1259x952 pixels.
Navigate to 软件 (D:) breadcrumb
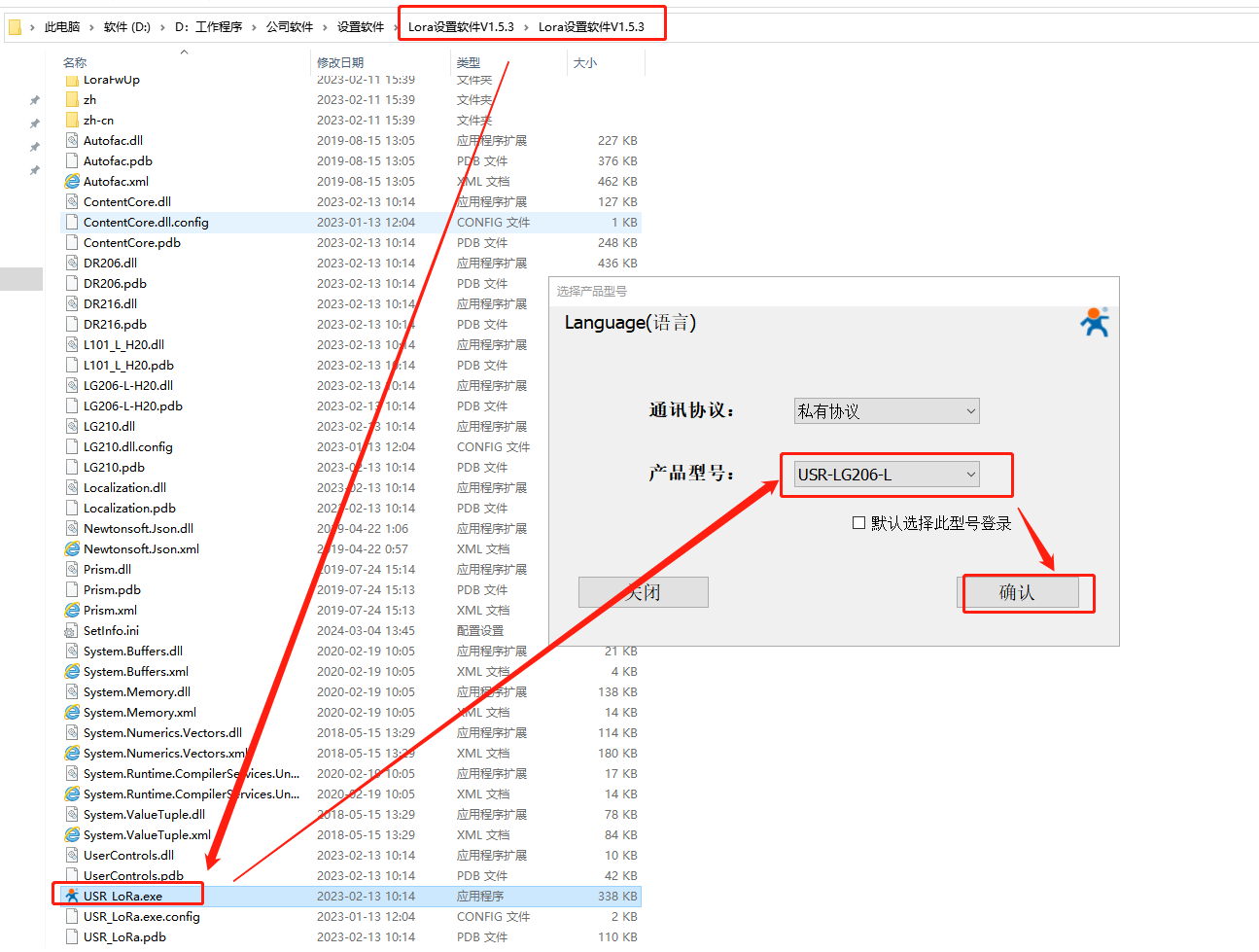[x=127, y=27]
